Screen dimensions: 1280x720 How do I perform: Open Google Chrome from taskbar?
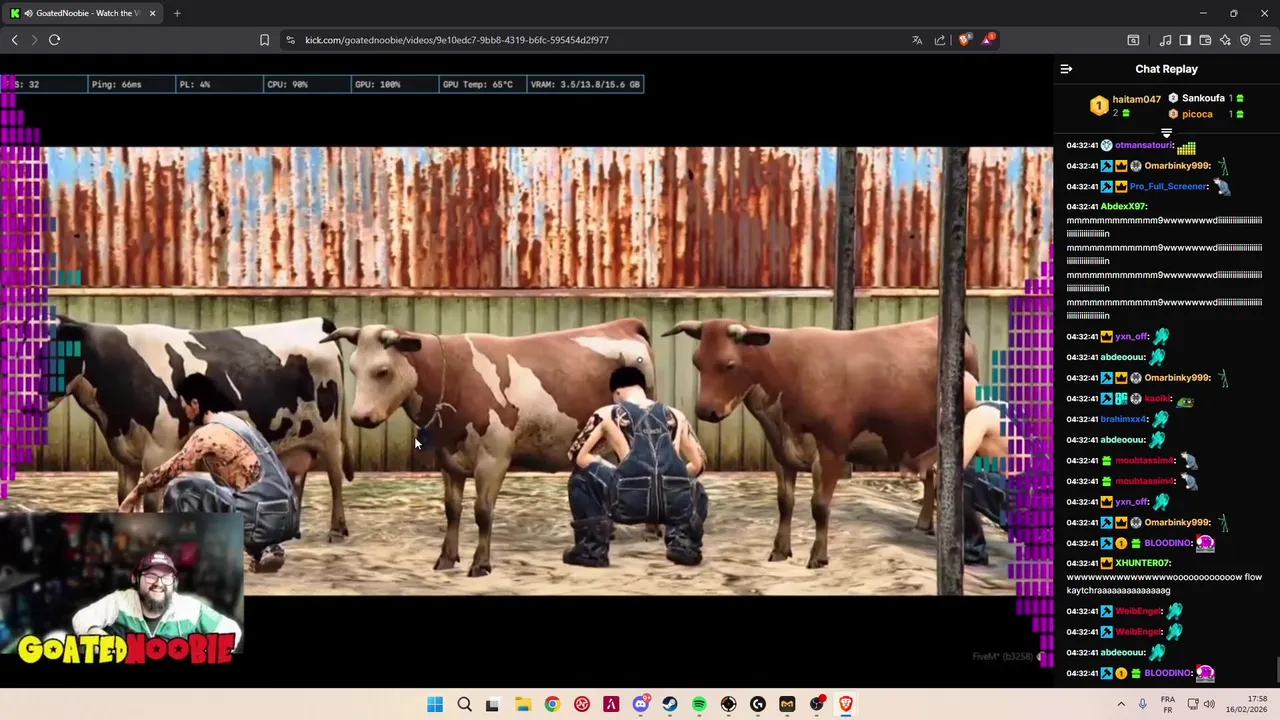tap(552, 704)
